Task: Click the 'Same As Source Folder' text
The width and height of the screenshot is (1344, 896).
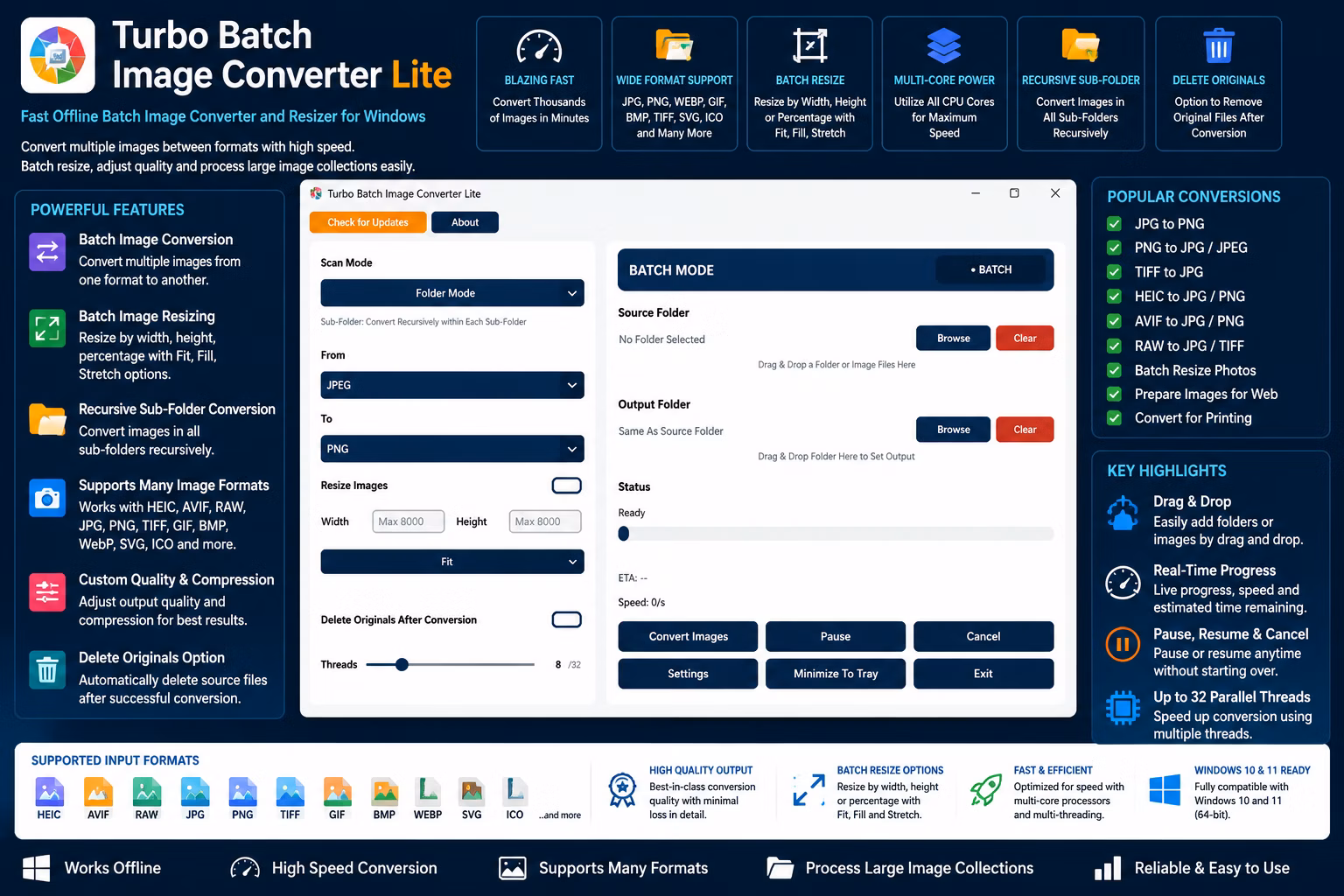Action: pos(671,431)
